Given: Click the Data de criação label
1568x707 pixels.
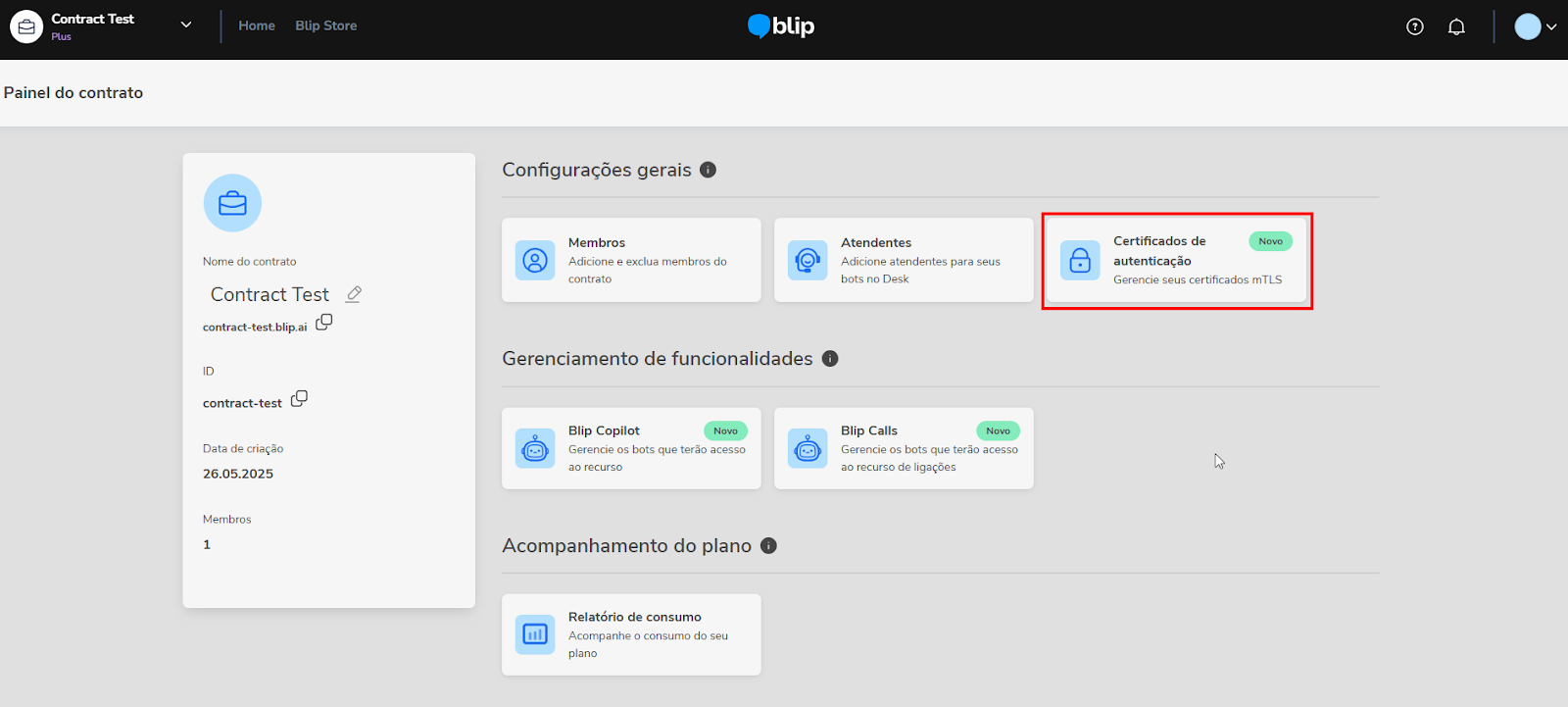Looking at the screenshot, I should pyautogui.click(x=243, y=448).
